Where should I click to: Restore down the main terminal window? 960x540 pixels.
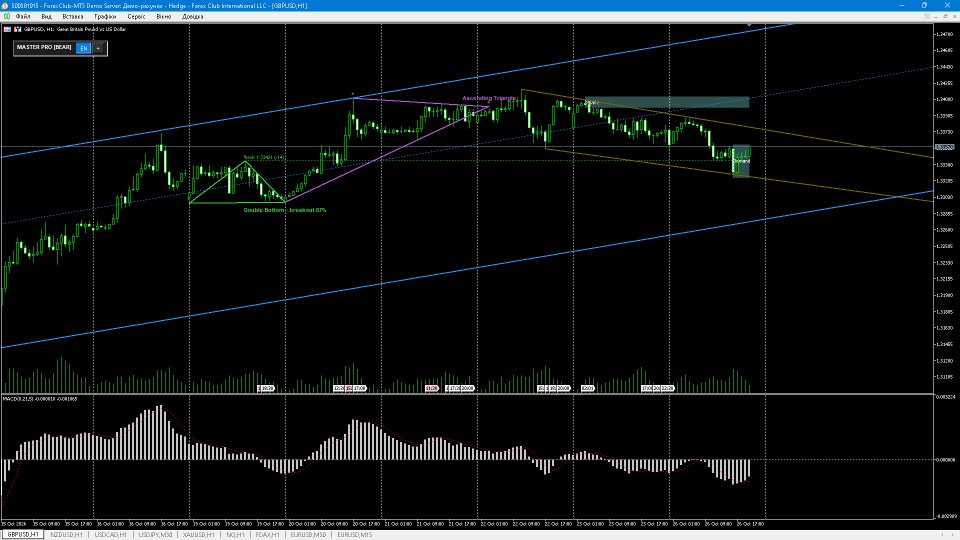(x=924, y=6)
